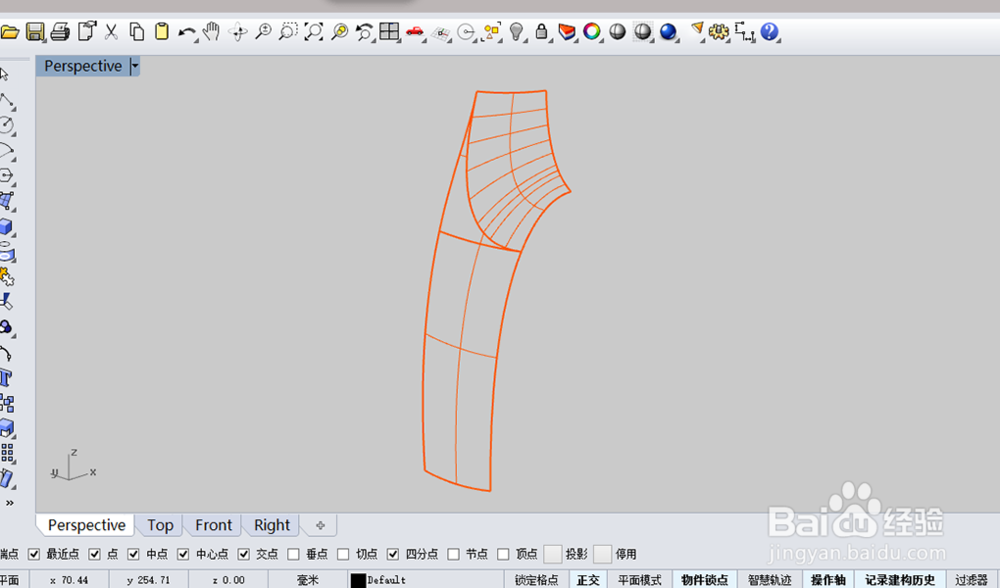Open the Perspective viewport title dropdown arrow
Image resolution: width=1000 pixels, height=588 pixels.
[135, 66]
